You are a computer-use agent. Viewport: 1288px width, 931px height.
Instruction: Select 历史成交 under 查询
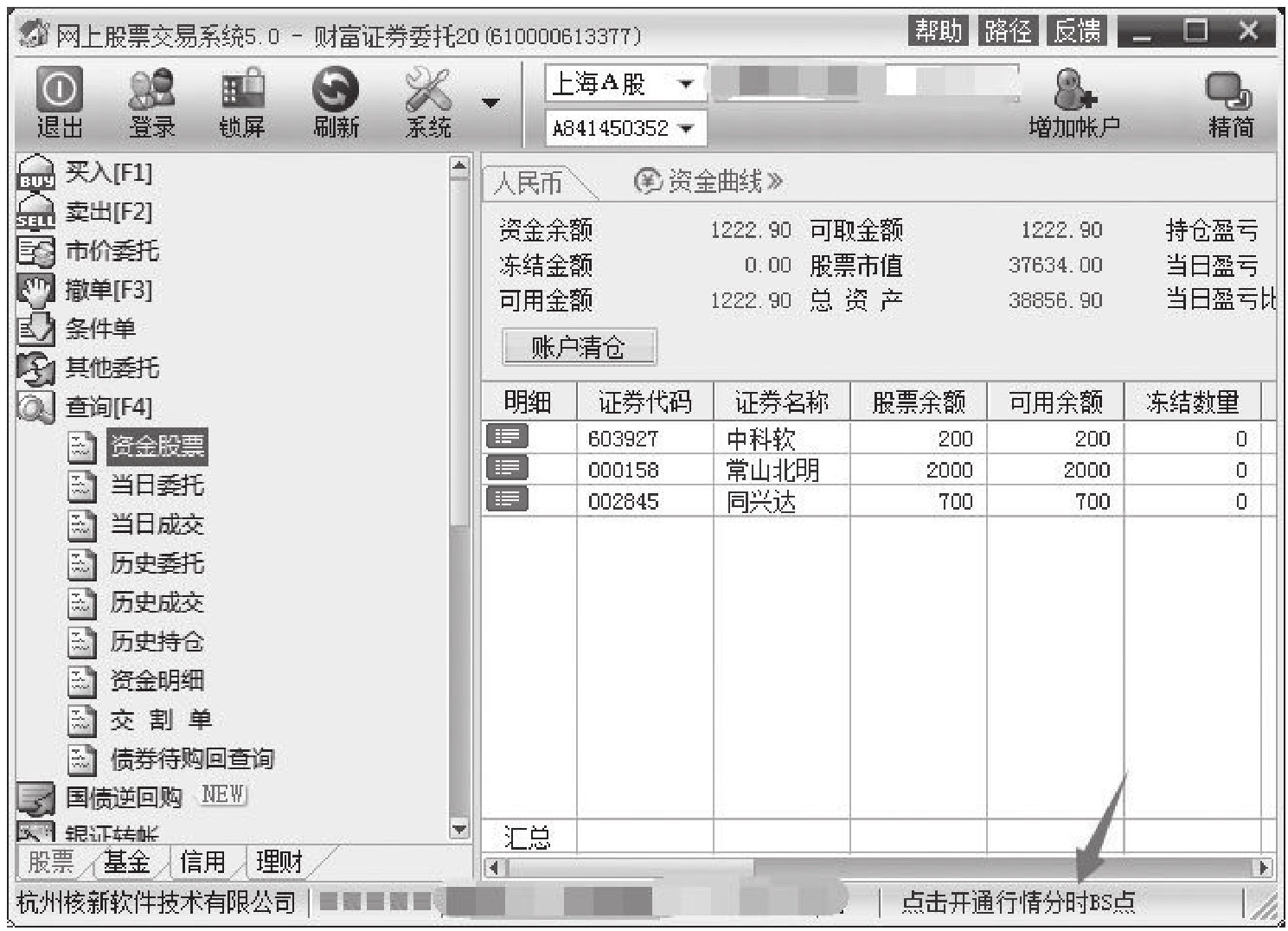[x=157, y=603]
